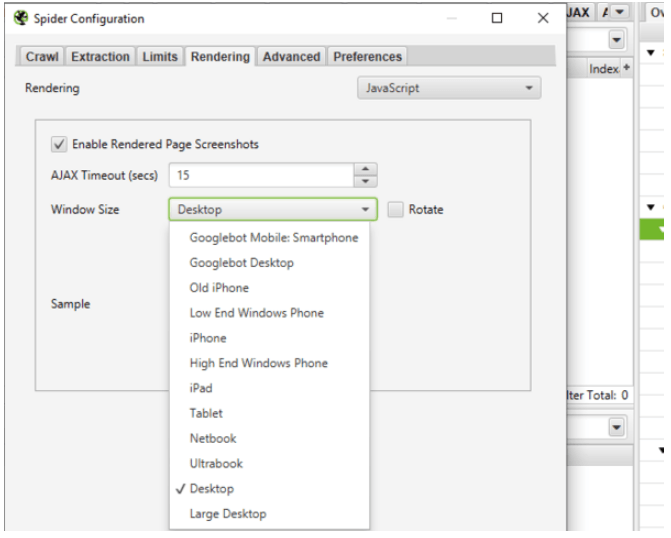Click the AJAX Timeout input field
Image resolution: width=671 pixels, height=538 pixels.
(x=262, y=174)
